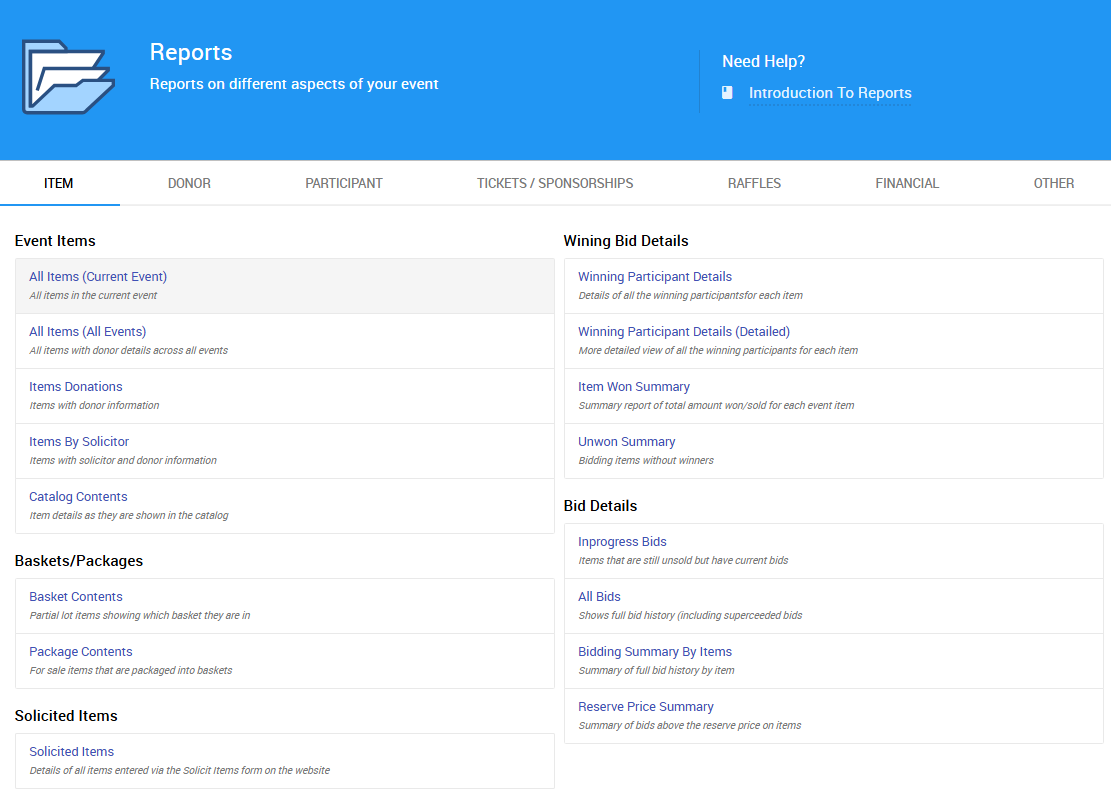View the Inprogress Bids report

pos(622,542)
